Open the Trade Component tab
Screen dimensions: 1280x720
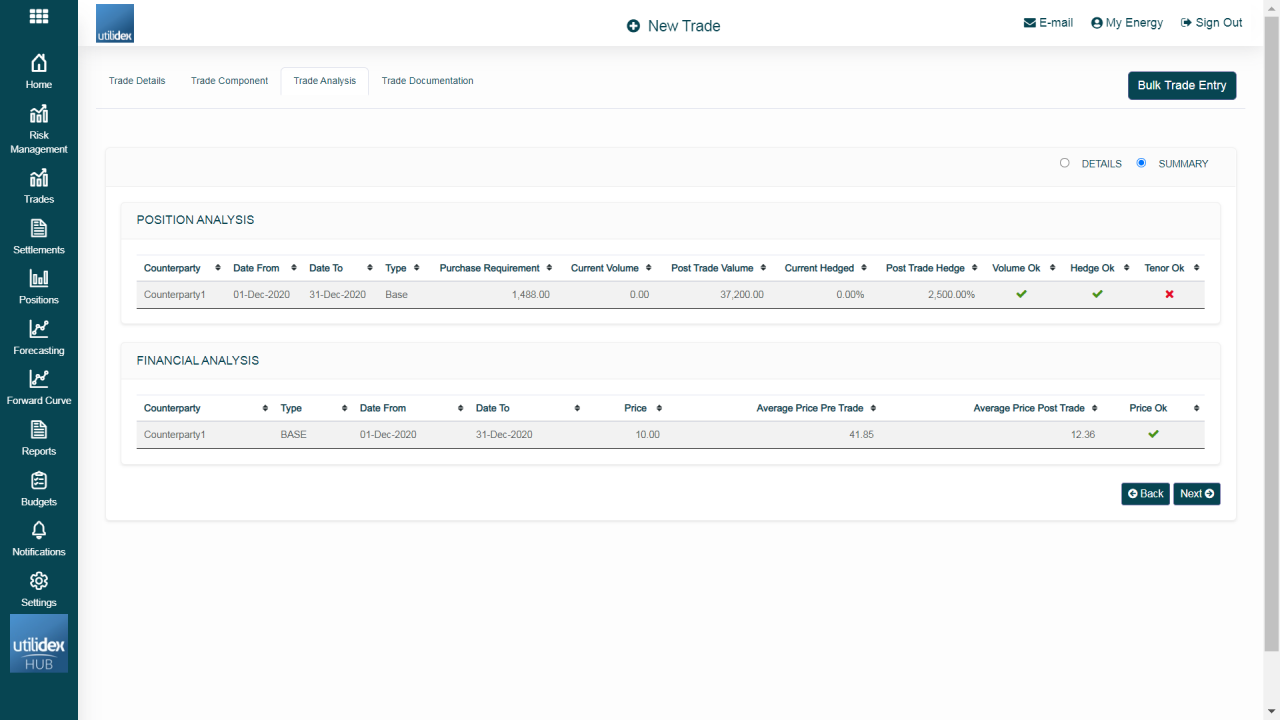pos(229,80)
